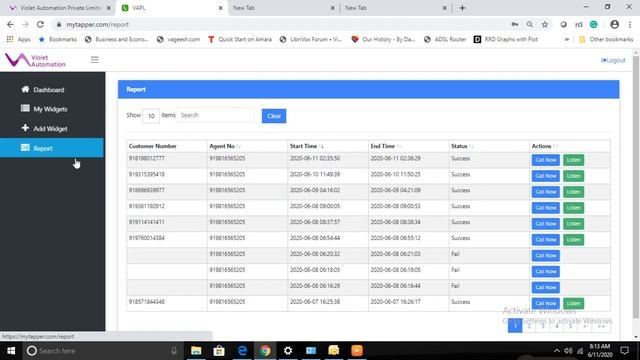The image size is (640, 360).
Task: Open the vageesh.com bookmark
Action: click(178, 39)
